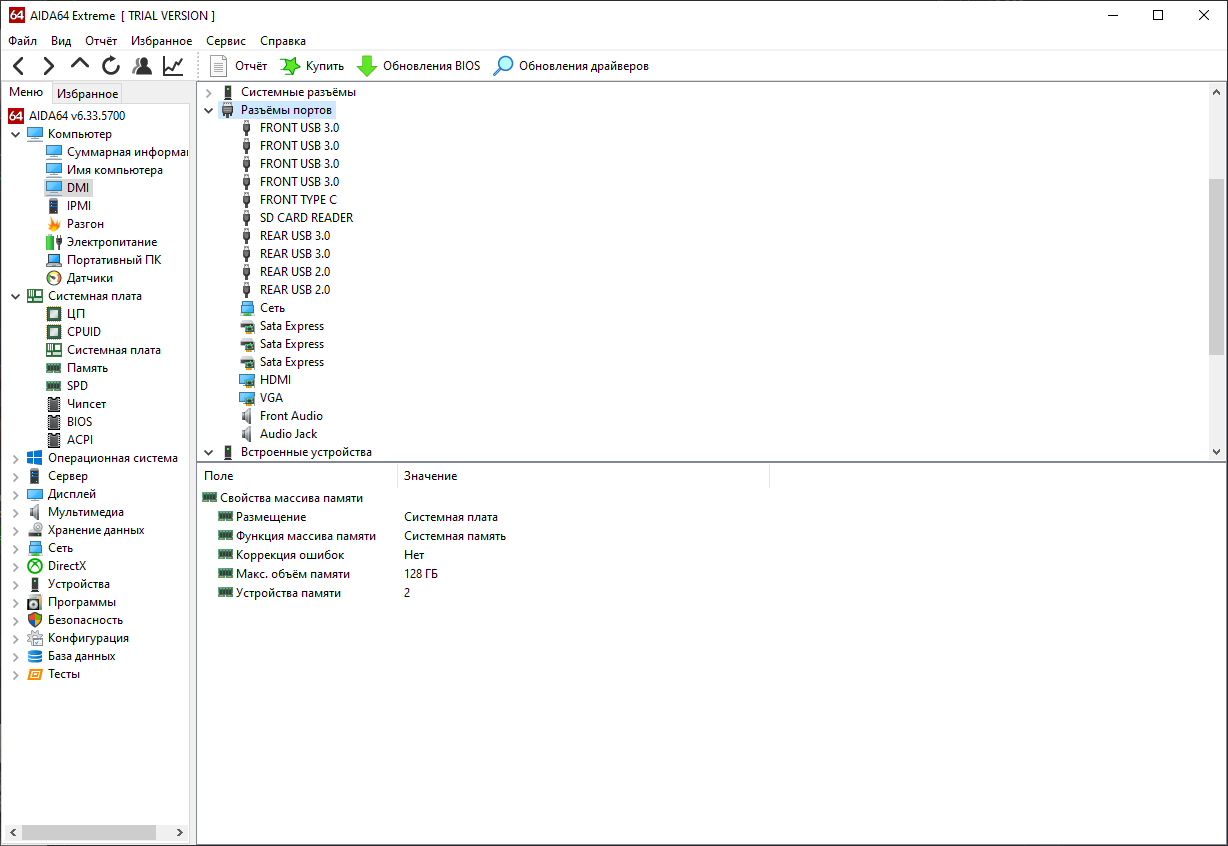Expand the Операционная система node

[x=15, y=458]
